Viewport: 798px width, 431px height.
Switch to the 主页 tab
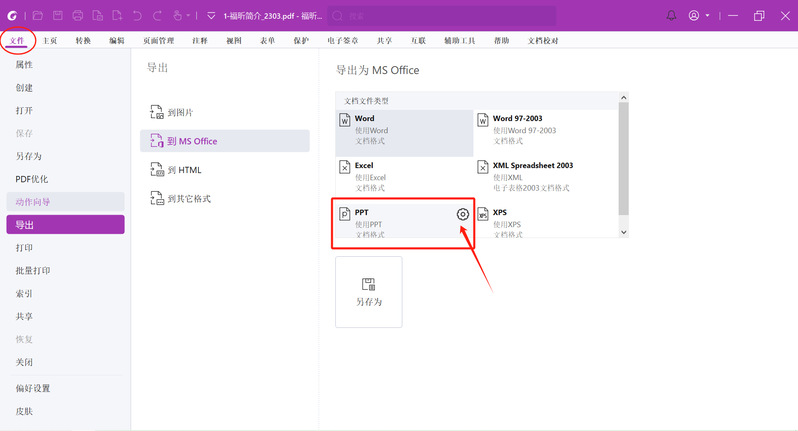pyautogui.click(x=50, y=41)
